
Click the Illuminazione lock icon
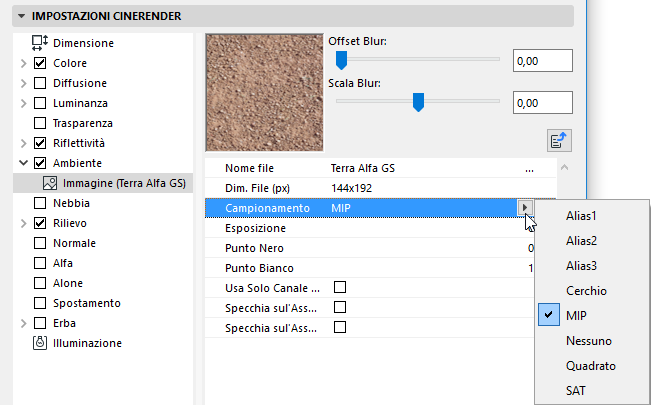tap(41, 343)
